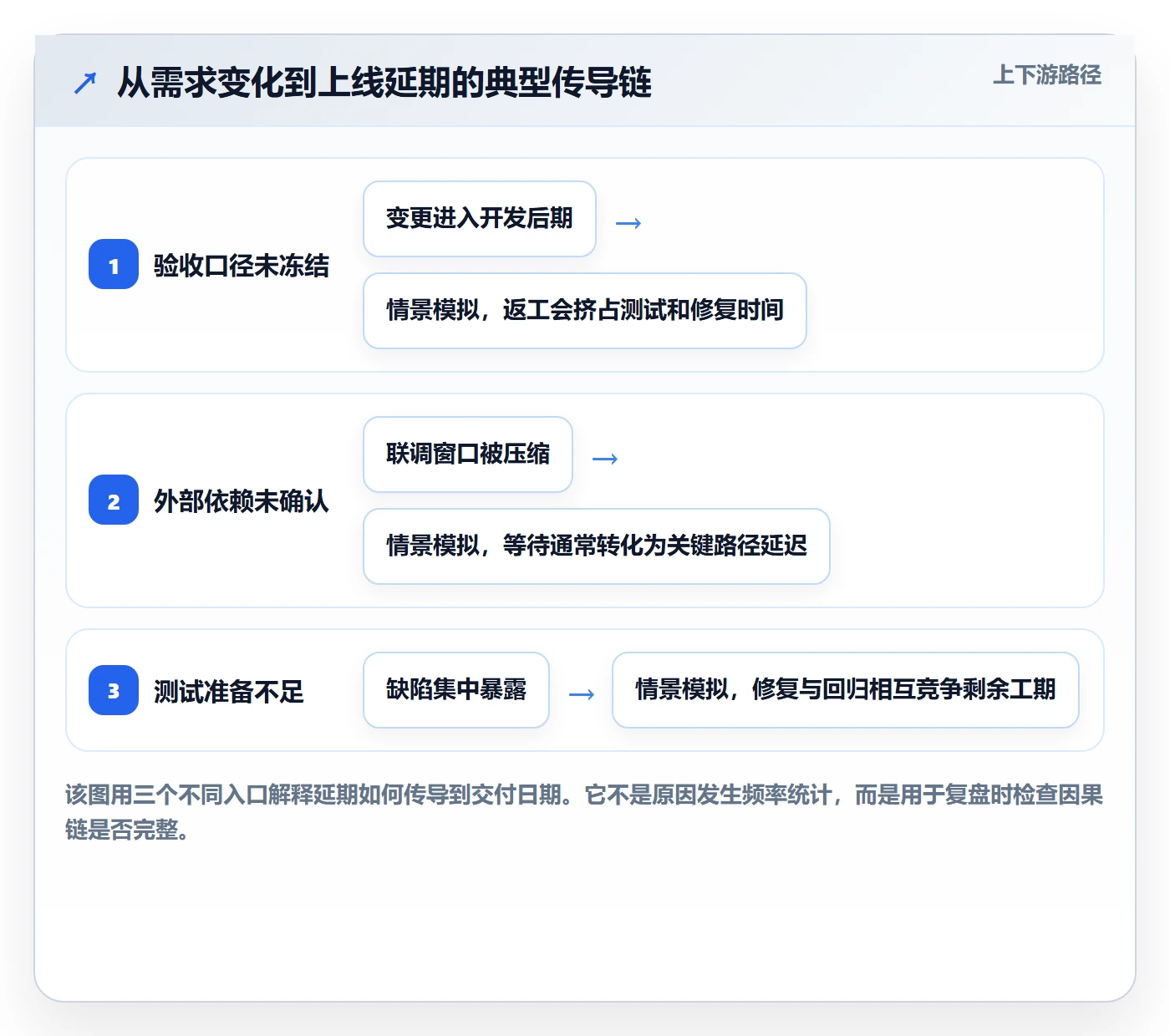Viewport: 1170px width, 1036px height.
Task: Select the 测试准备不足 label
Action: tap(229, 691)
